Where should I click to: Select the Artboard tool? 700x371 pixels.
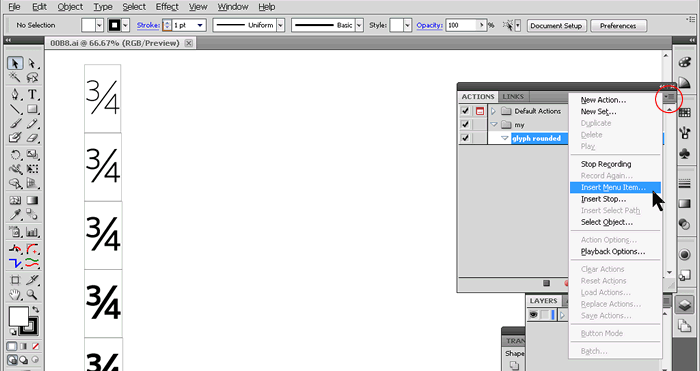click(x=15, y=280)
